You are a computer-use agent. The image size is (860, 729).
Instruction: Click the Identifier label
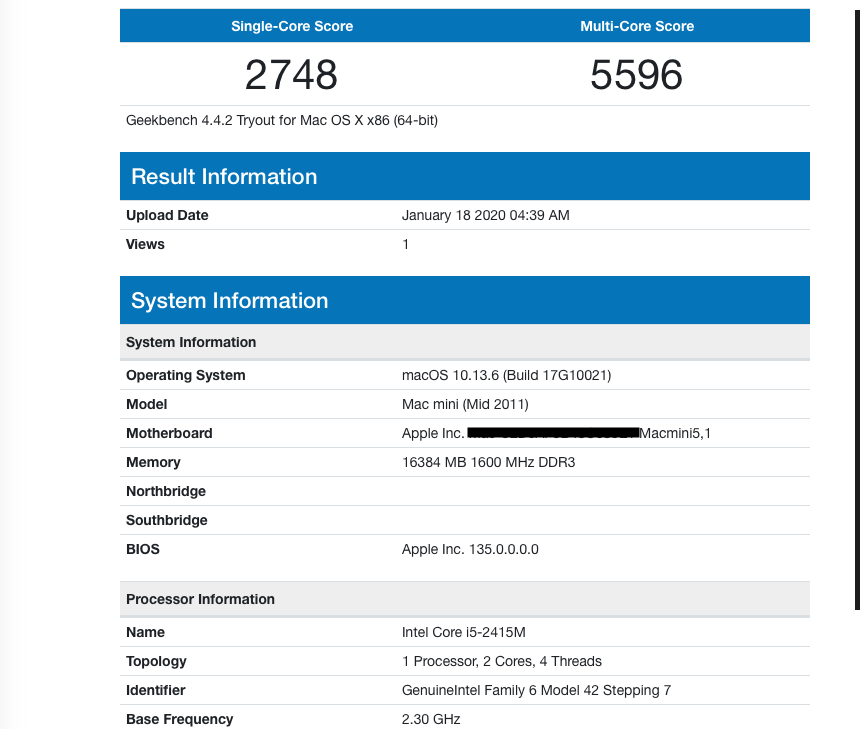coord(156,690)
